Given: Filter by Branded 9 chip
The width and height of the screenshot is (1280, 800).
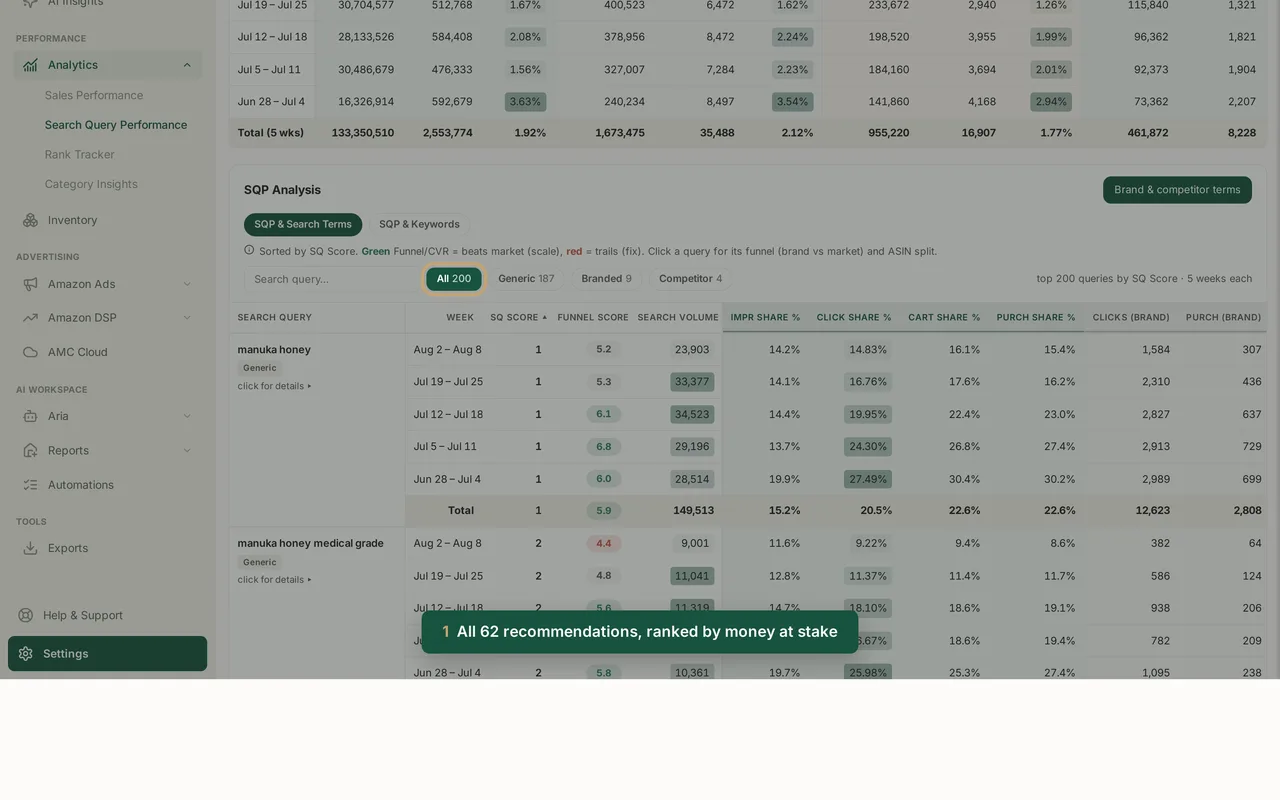Looking at the screenshot, I should [x=607, y=279].
